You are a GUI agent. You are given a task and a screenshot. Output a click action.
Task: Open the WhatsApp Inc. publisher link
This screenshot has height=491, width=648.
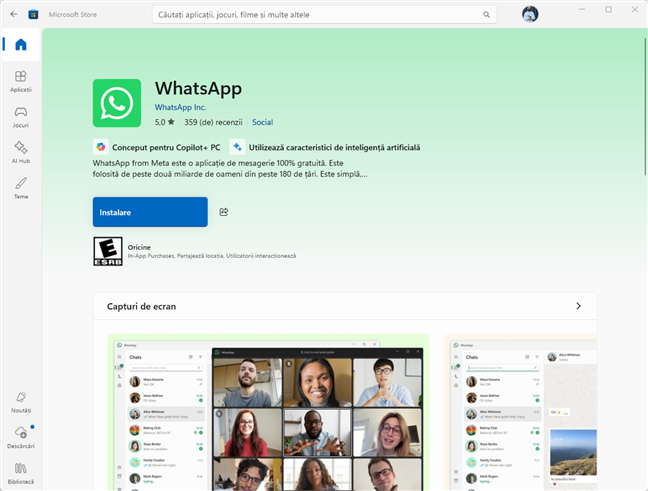(x=180, y=107)
